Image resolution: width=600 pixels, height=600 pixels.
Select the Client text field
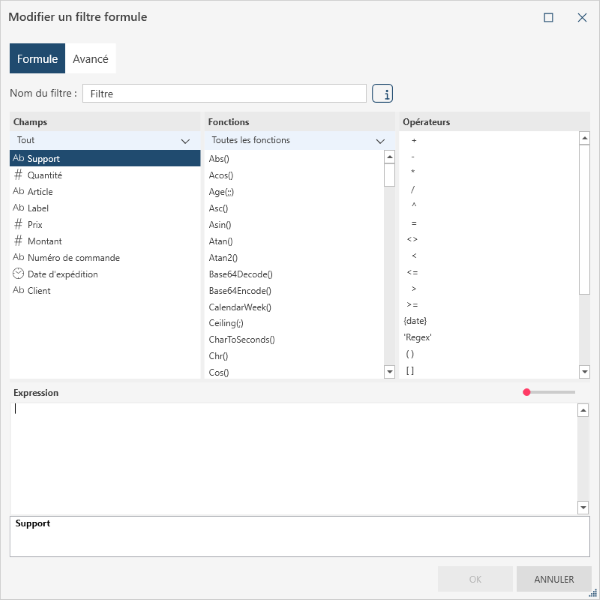pyautogui.click(x=39, y=291)
